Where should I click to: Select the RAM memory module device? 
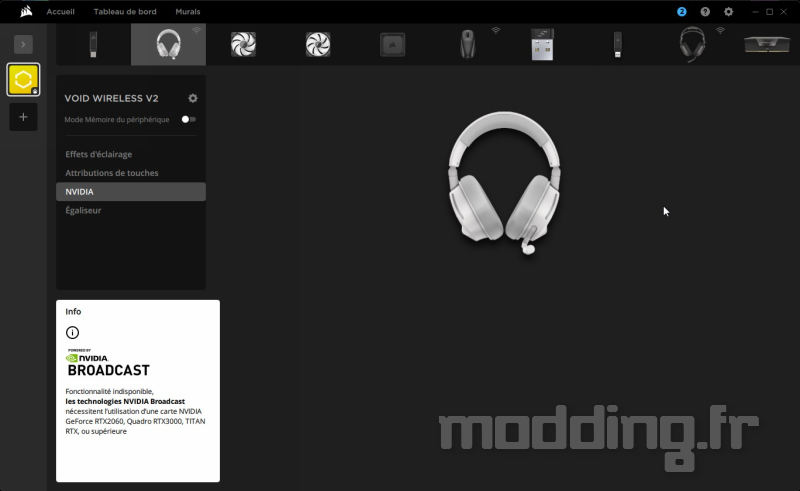point(767,44)
